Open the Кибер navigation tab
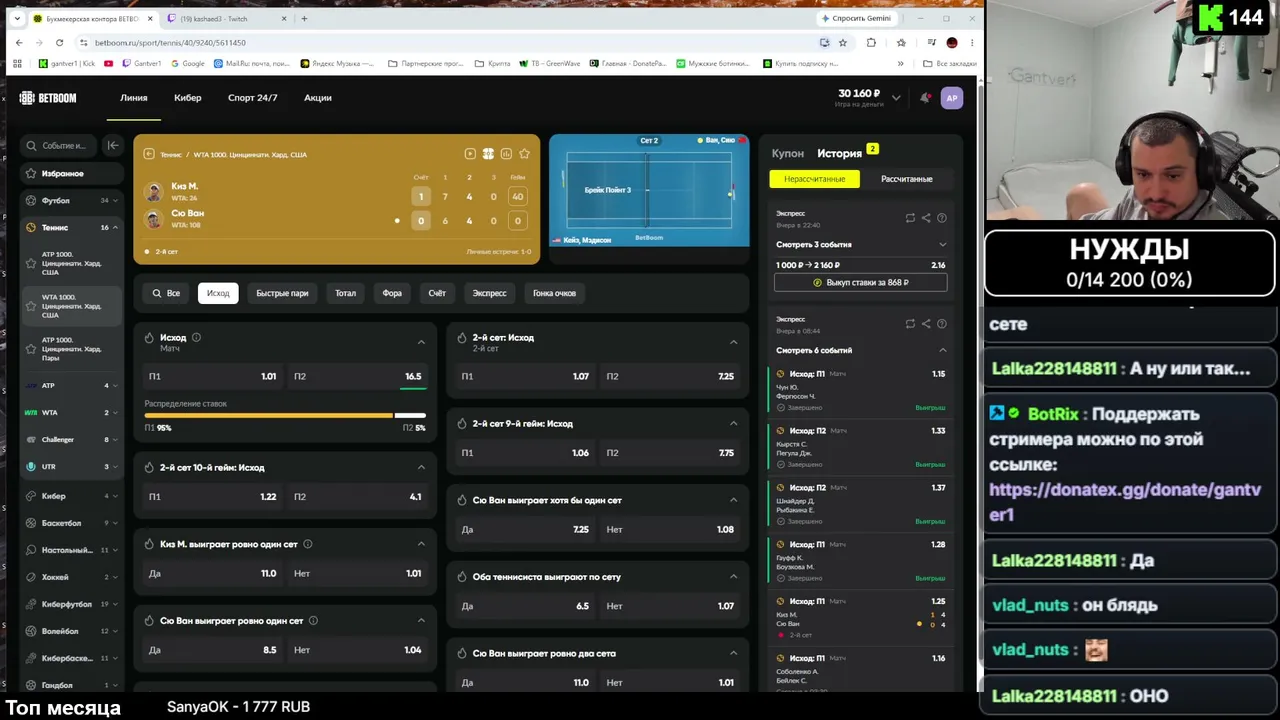This screenshot has width=1280, height=720. pos(188,98)
